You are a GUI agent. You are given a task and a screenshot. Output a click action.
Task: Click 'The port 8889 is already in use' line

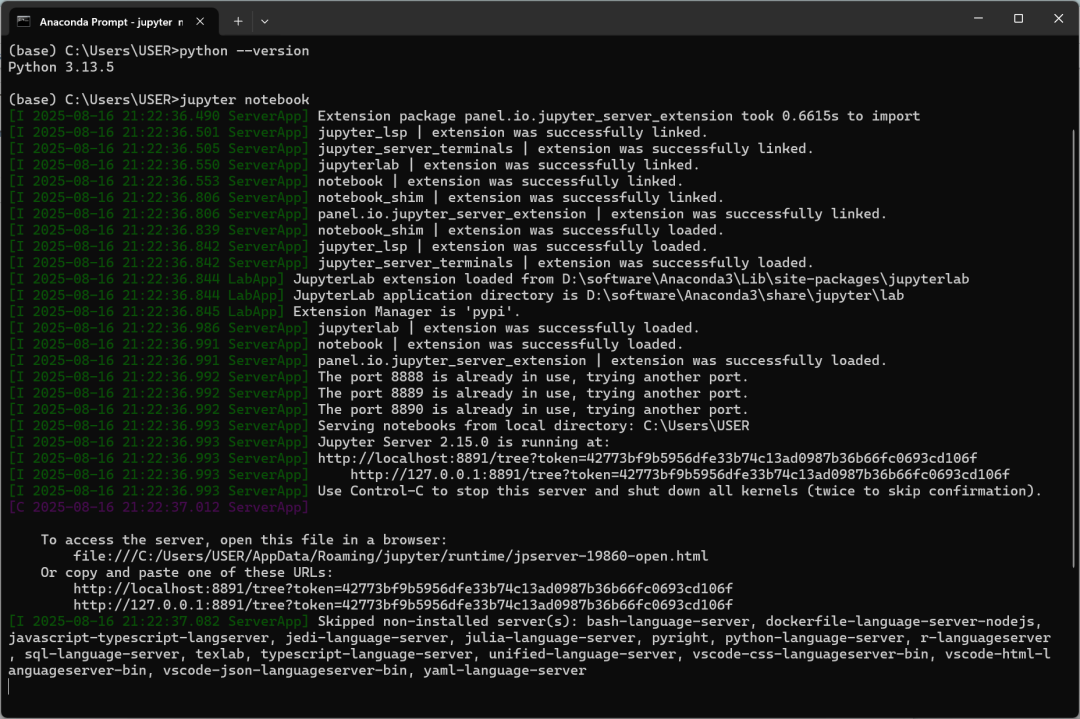click(532, 393)
